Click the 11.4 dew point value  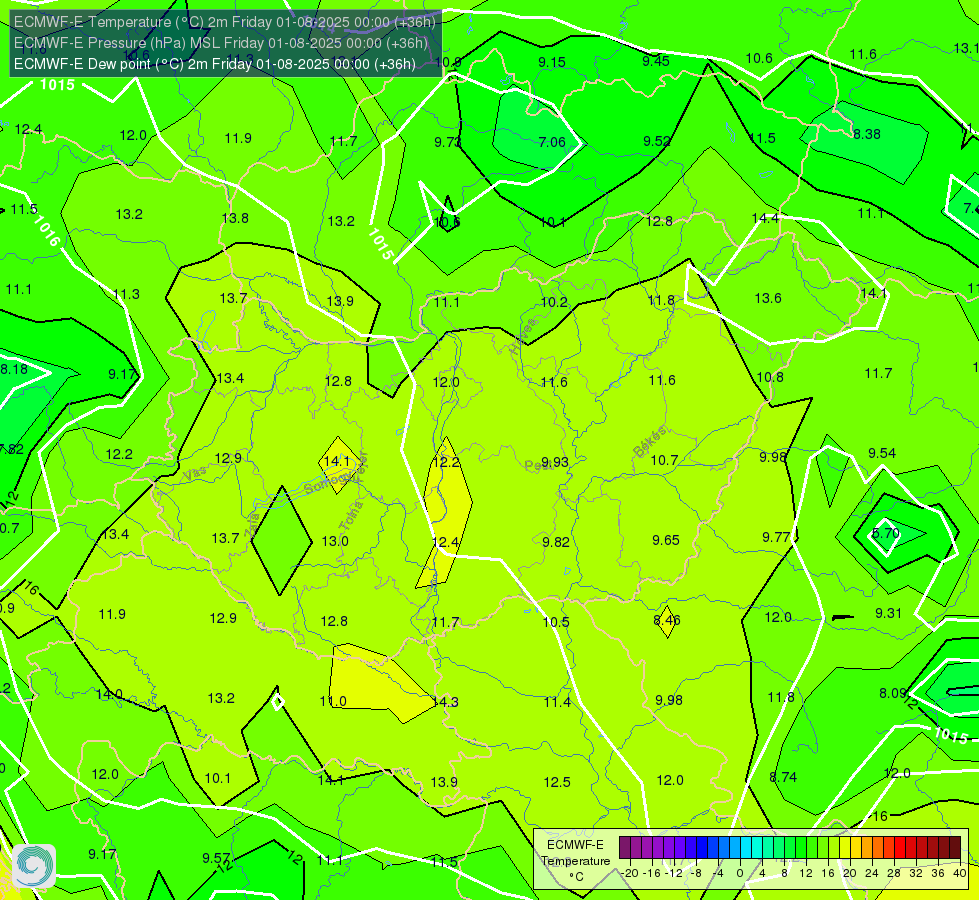(557, 702)
